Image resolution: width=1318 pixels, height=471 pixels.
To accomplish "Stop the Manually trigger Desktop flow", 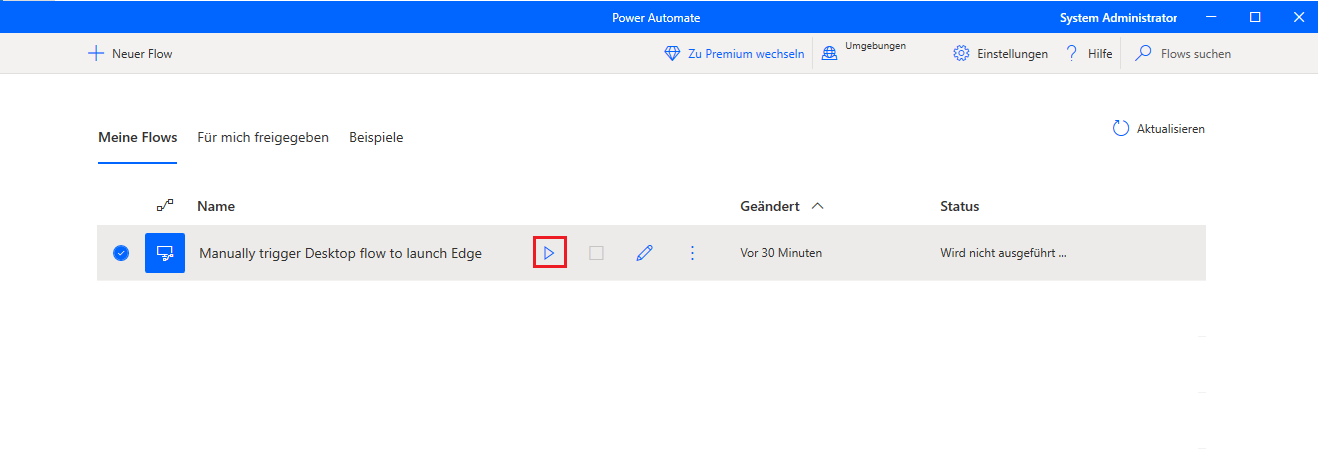I will [x=596, y=253].
